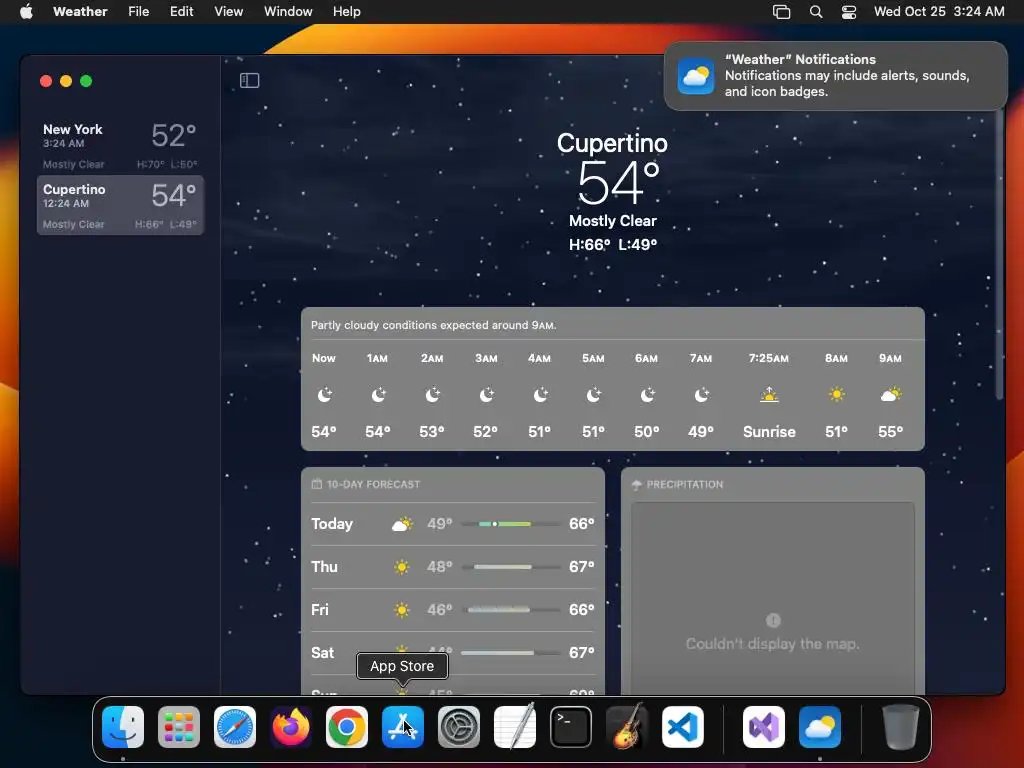Click the date and time in the menu bar
Viewport: 1024px width, 768px height.
tap(939, 11)
